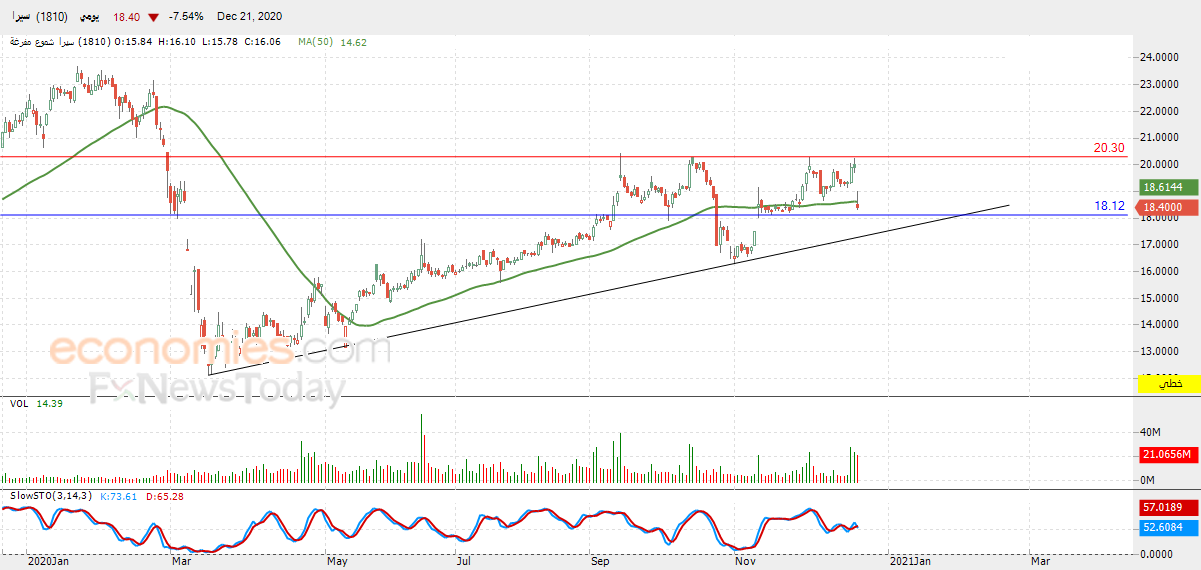Click the Dec 21, 2020 date in header
The height and width of the screenshot is (570, 1201).
[248, 18]
